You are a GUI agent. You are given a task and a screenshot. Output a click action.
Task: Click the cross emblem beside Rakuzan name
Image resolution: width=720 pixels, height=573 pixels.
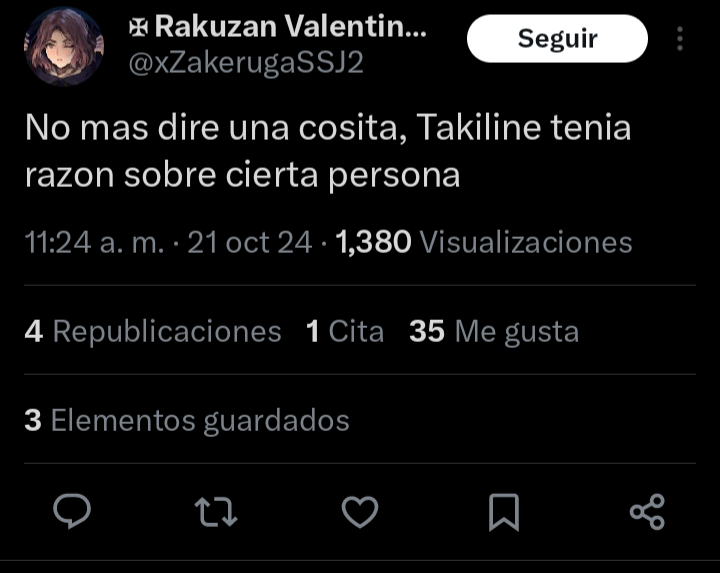(x=138, y=28)
